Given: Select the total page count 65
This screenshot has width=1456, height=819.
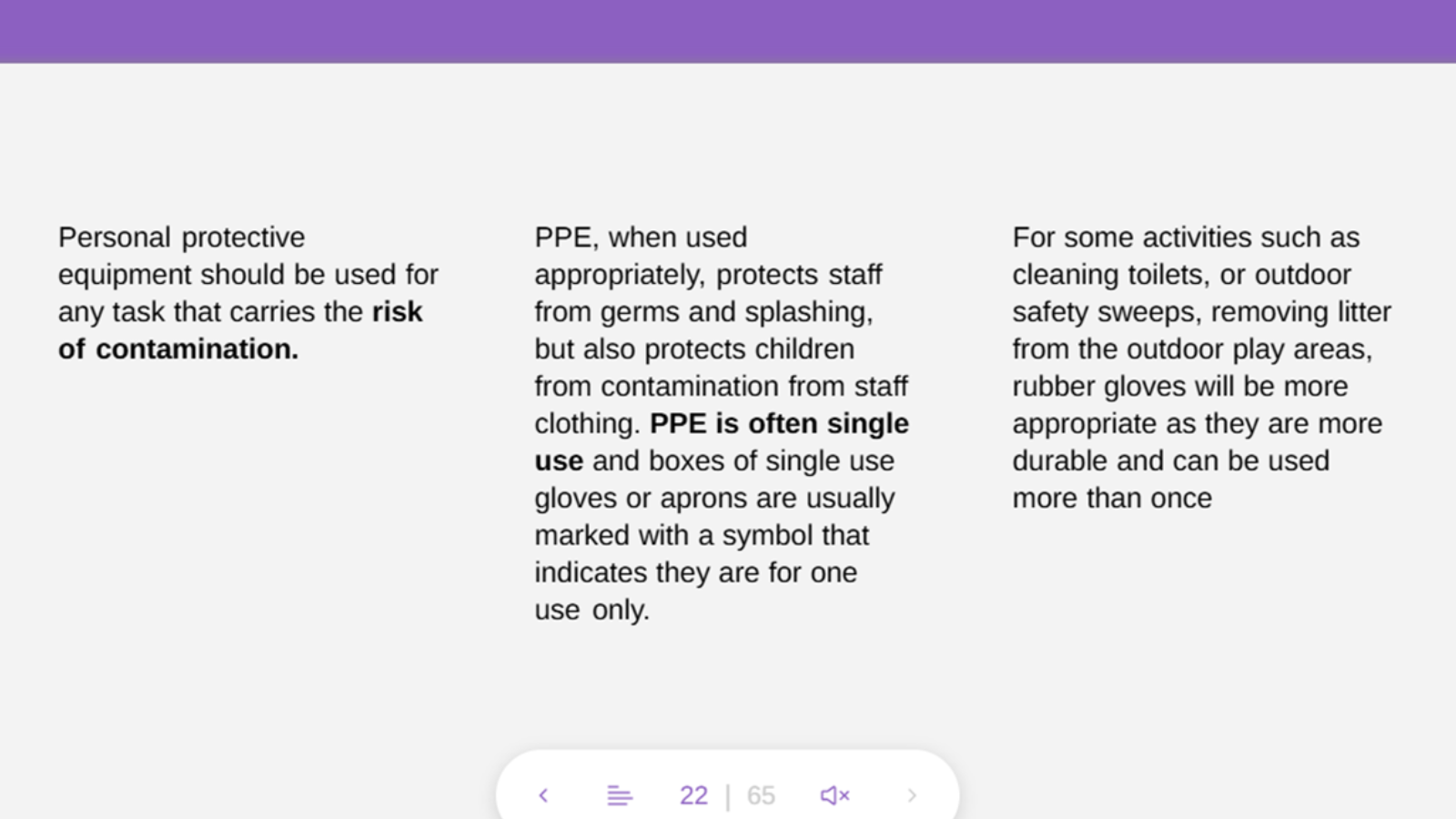Looking at the screenshot, I should 761,795.
